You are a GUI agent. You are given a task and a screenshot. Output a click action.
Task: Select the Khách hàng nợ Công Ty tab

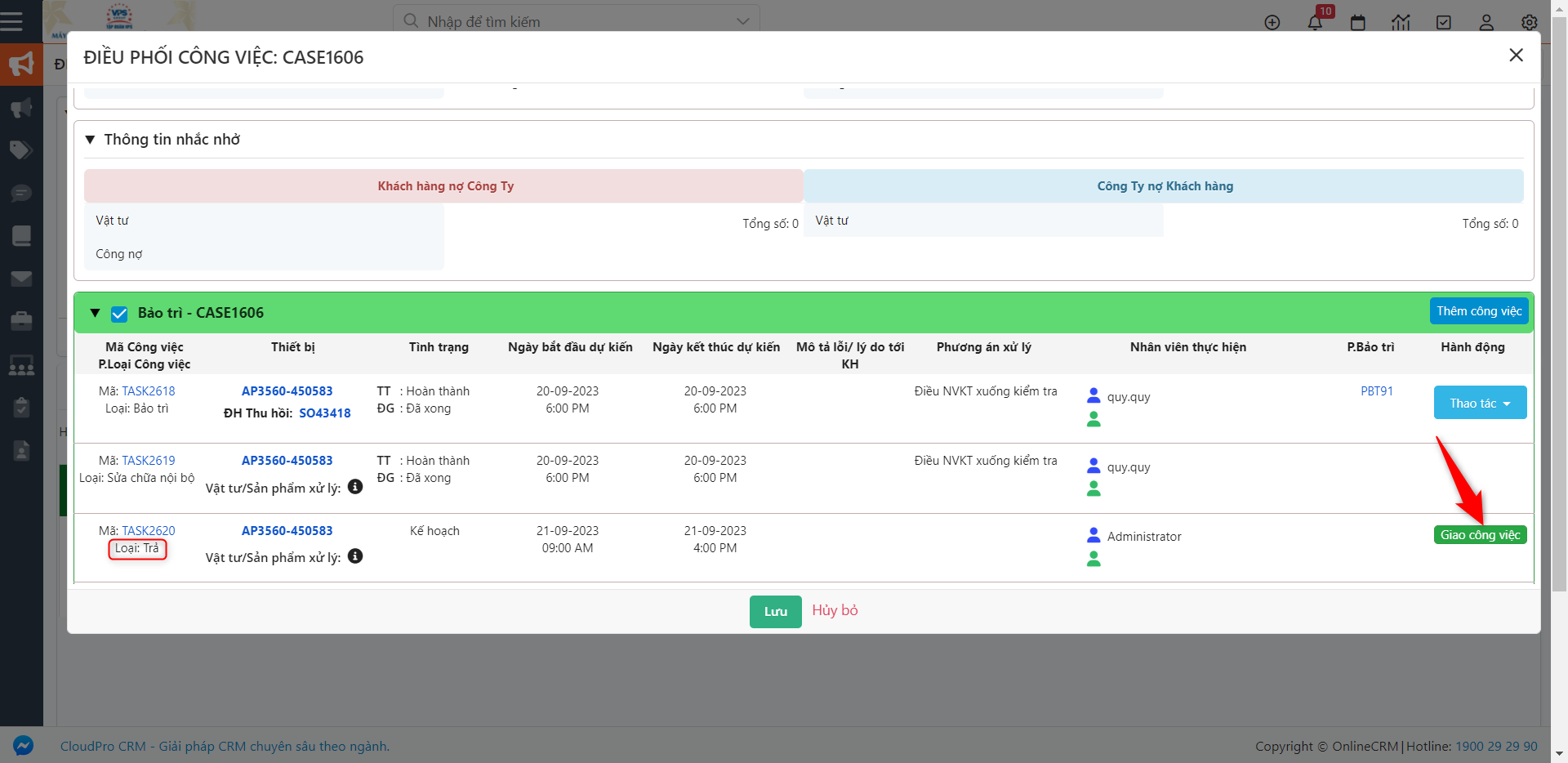click(x=444, y=186)
